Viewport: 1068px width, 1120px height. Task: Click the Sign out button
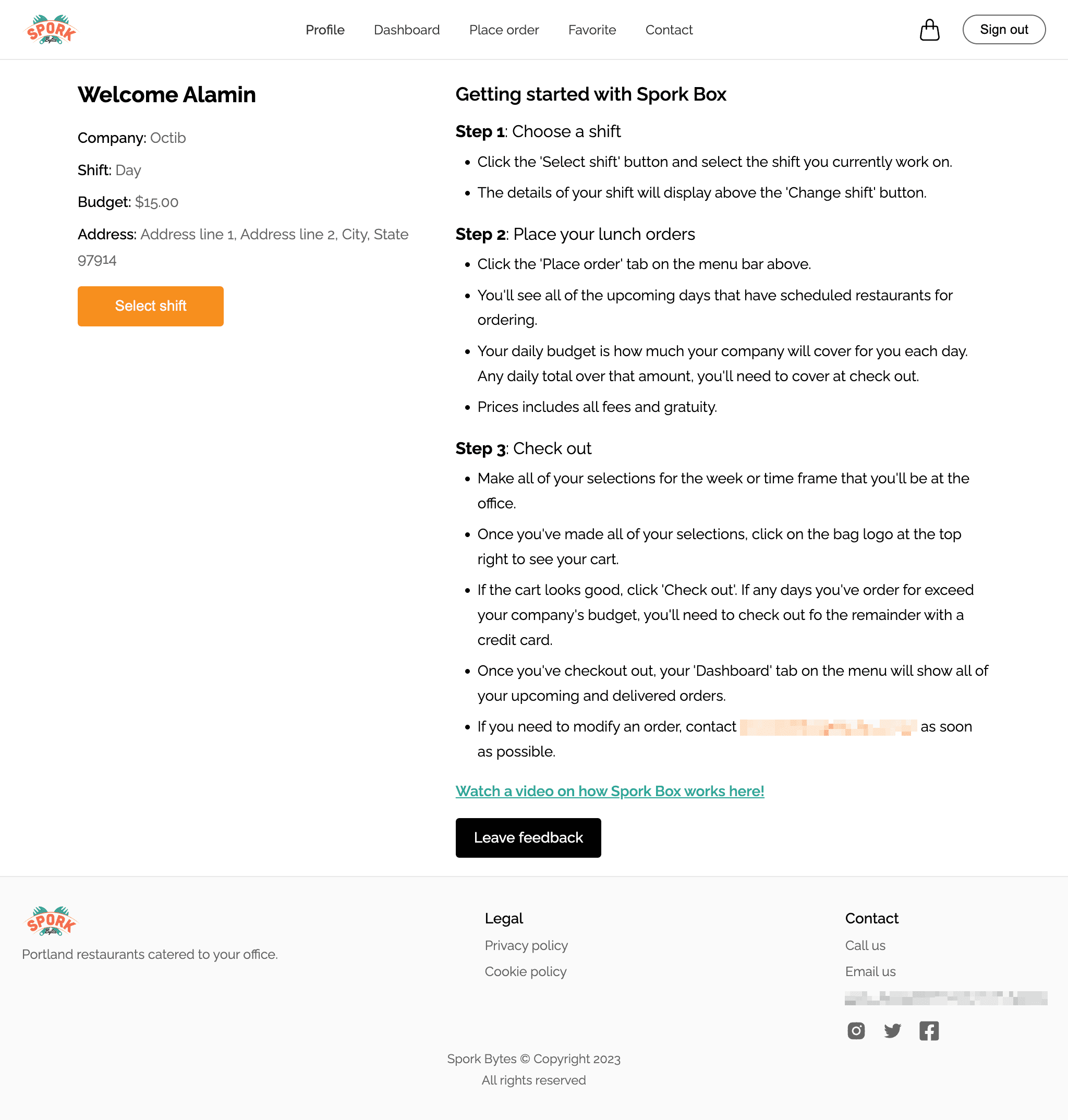pos(1004,29)
